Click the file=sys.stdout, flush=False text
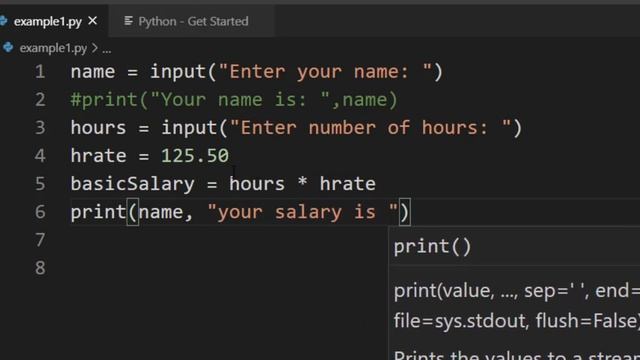This screenshot has width=640, height=360. 517,320
